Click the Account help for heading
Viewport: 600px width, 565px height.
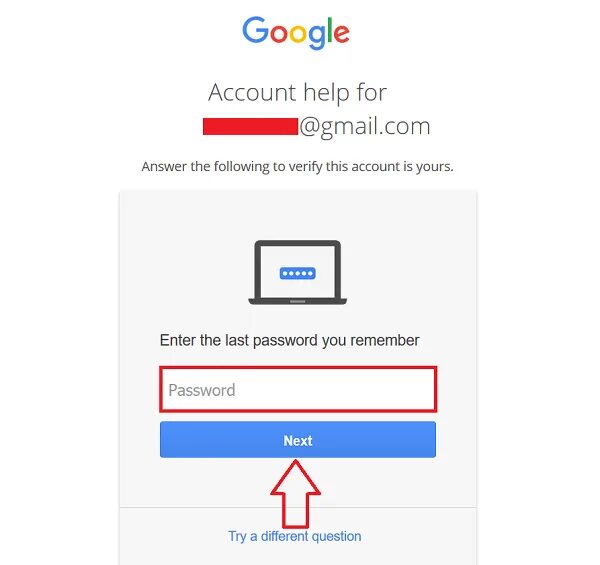coord(297,93)
